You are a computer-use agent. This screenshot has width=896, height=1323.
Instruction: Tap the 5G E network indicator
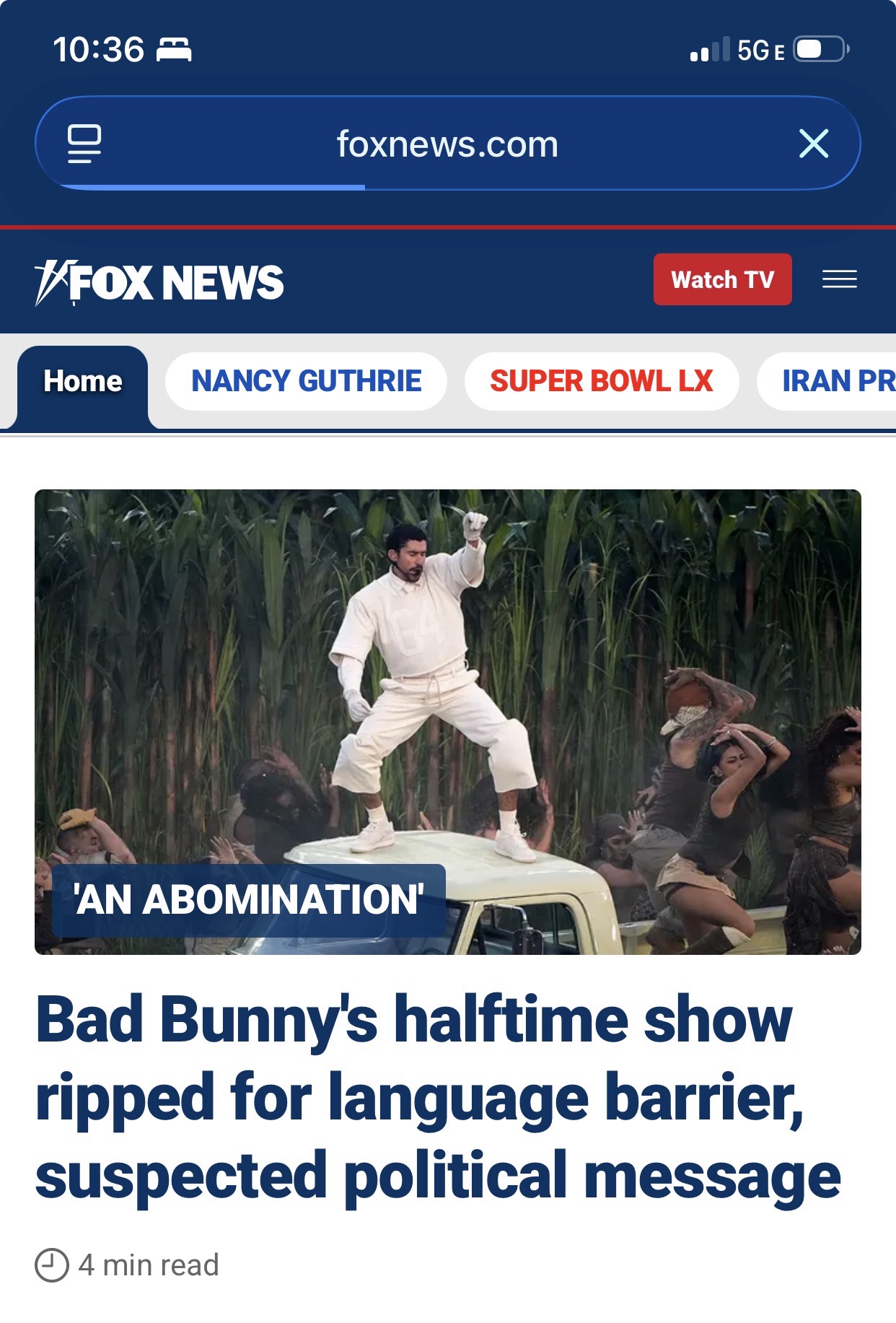click(760, 51)
